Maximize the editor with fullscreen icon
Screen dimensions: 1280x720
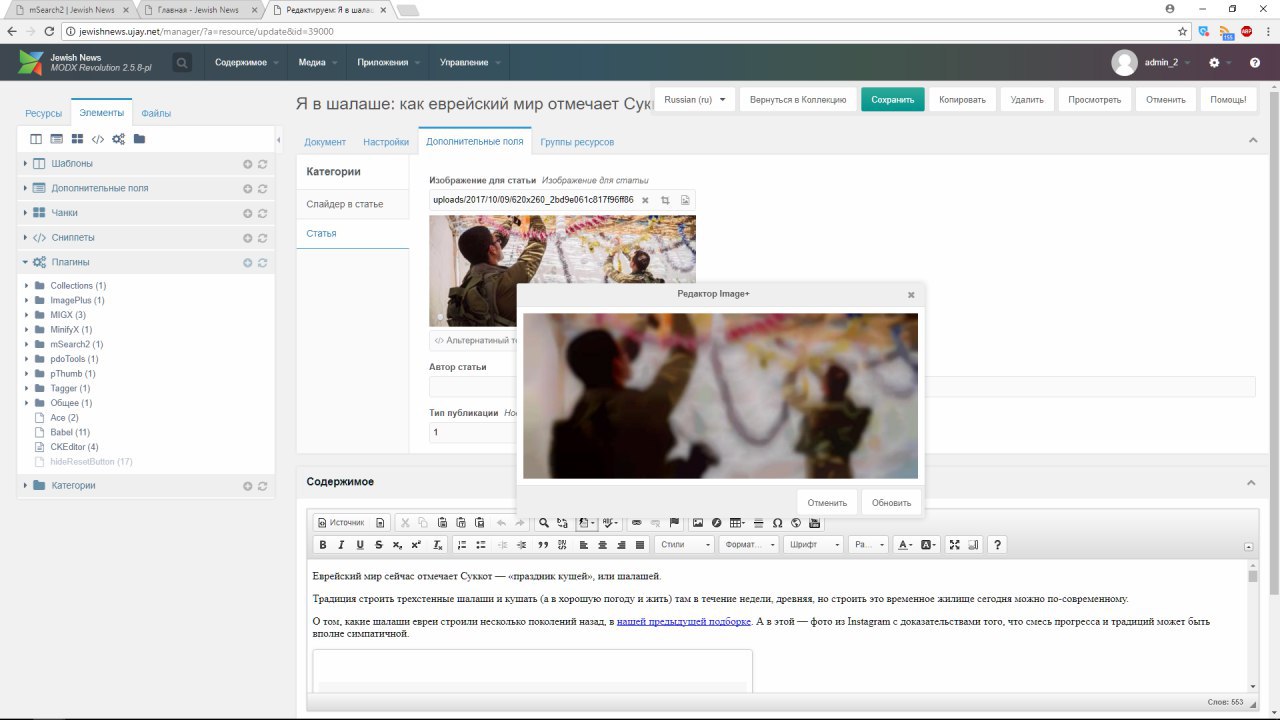pos(954,545)
